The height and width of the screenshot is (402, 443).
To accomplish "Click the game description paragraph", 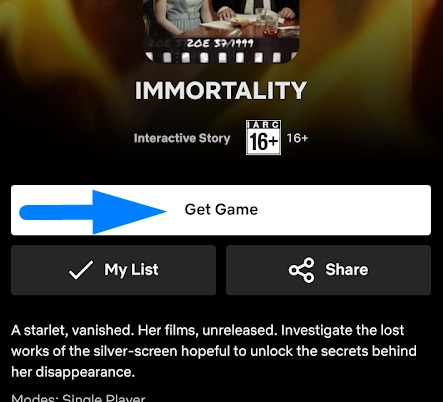I will (214, 351).
